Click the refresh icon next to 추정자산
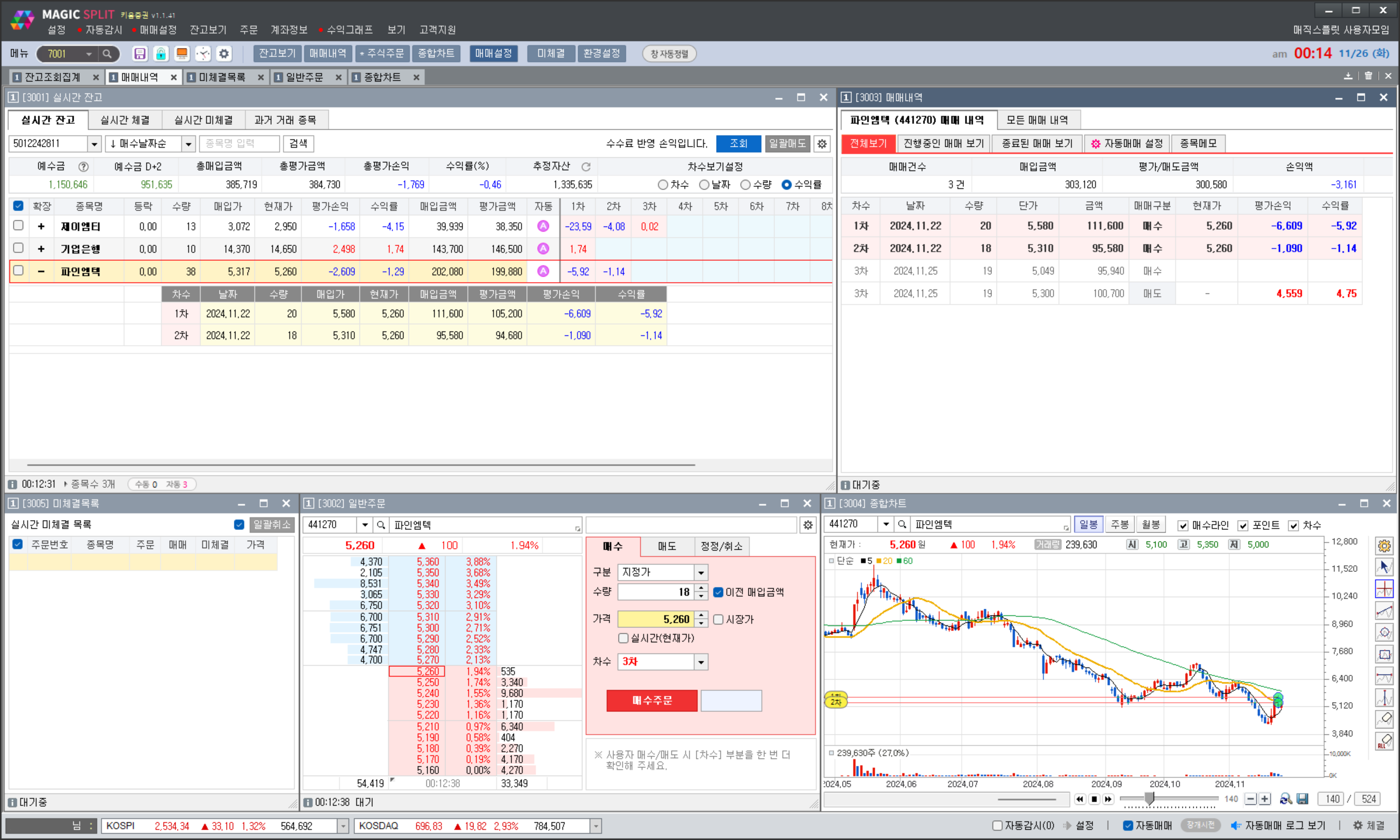 [x=586, y=166]
